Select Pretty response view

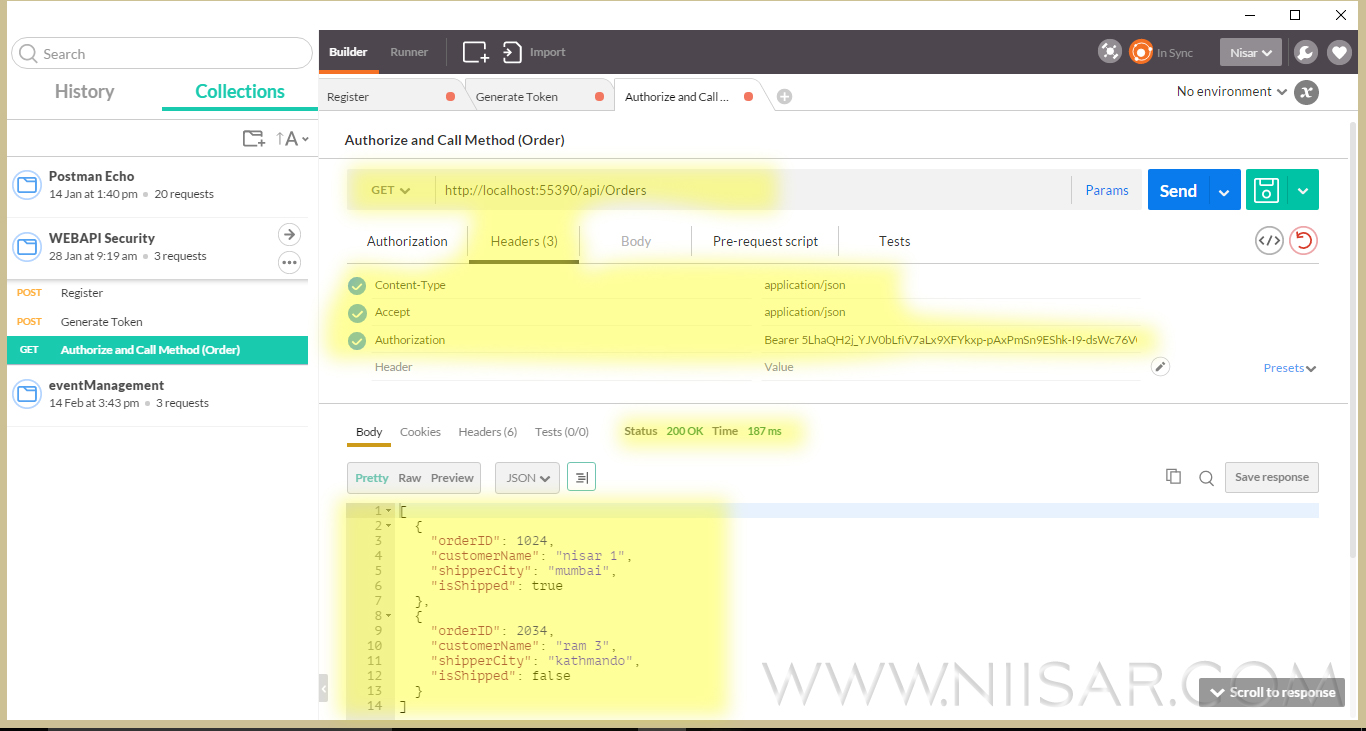click(372, 478)
